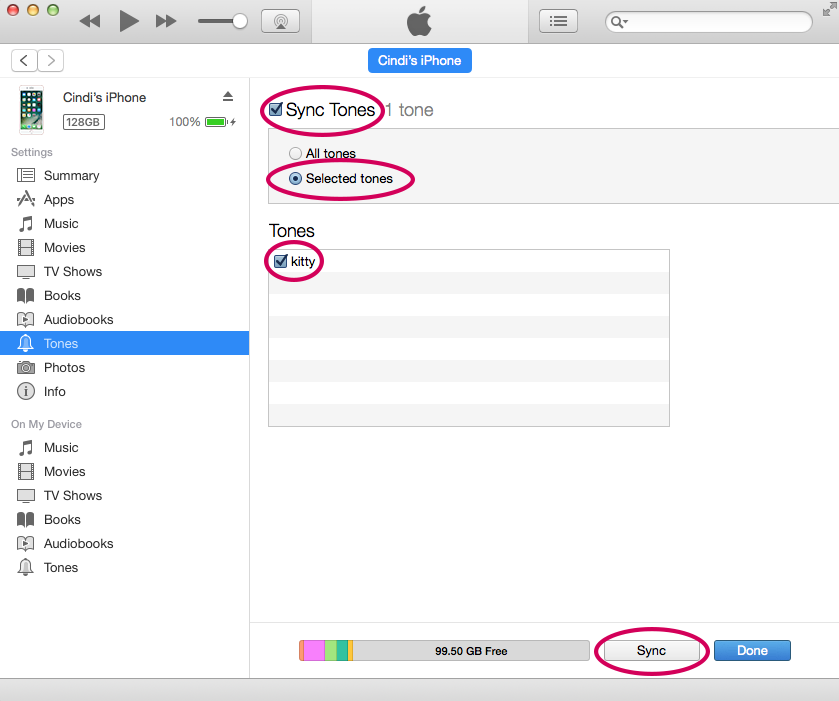Click the '1 tone' count label
839x701 pixels.
409,110
